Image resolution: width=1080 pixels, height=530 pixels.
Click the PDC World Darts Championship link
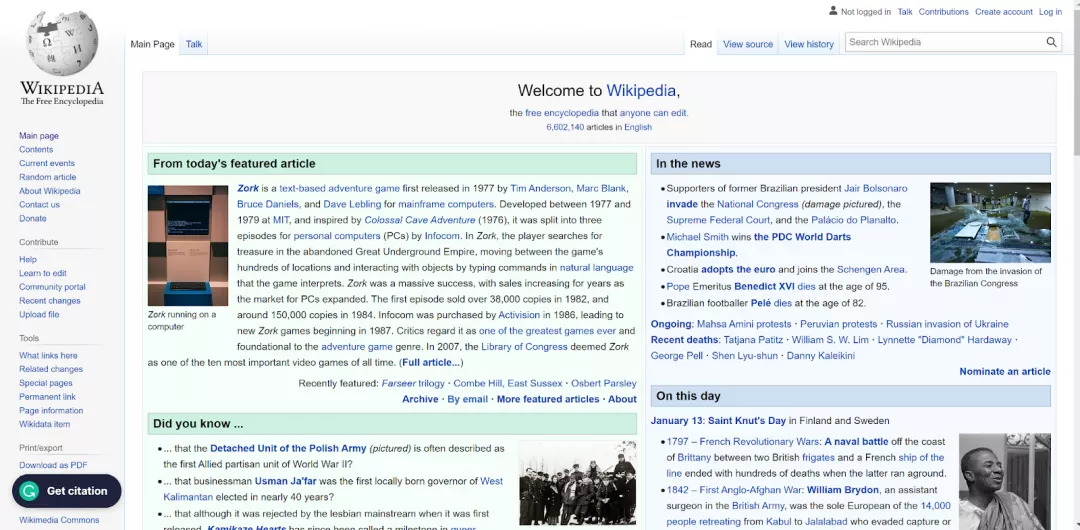[x=758, y=245]
